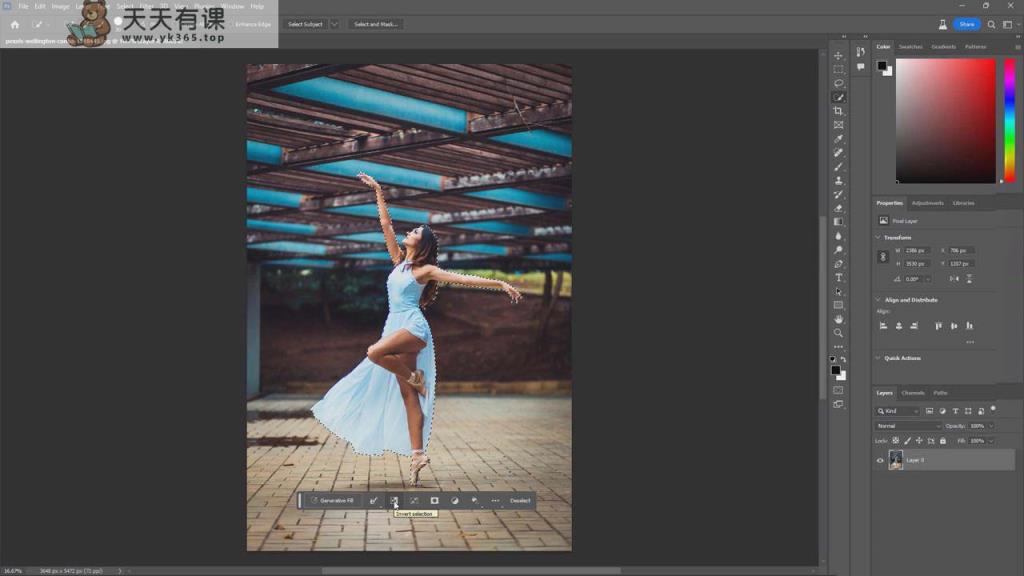Viewport: 1024px width, 576px height.
Task: Click the Select and Mask button
Action: click(x=376, y=24)
